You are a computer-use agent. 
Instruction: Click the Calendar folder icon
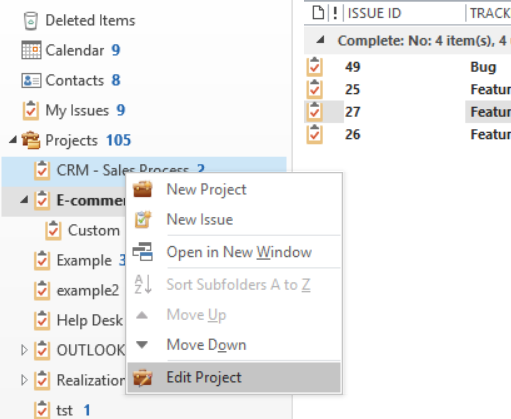(31, 50)
